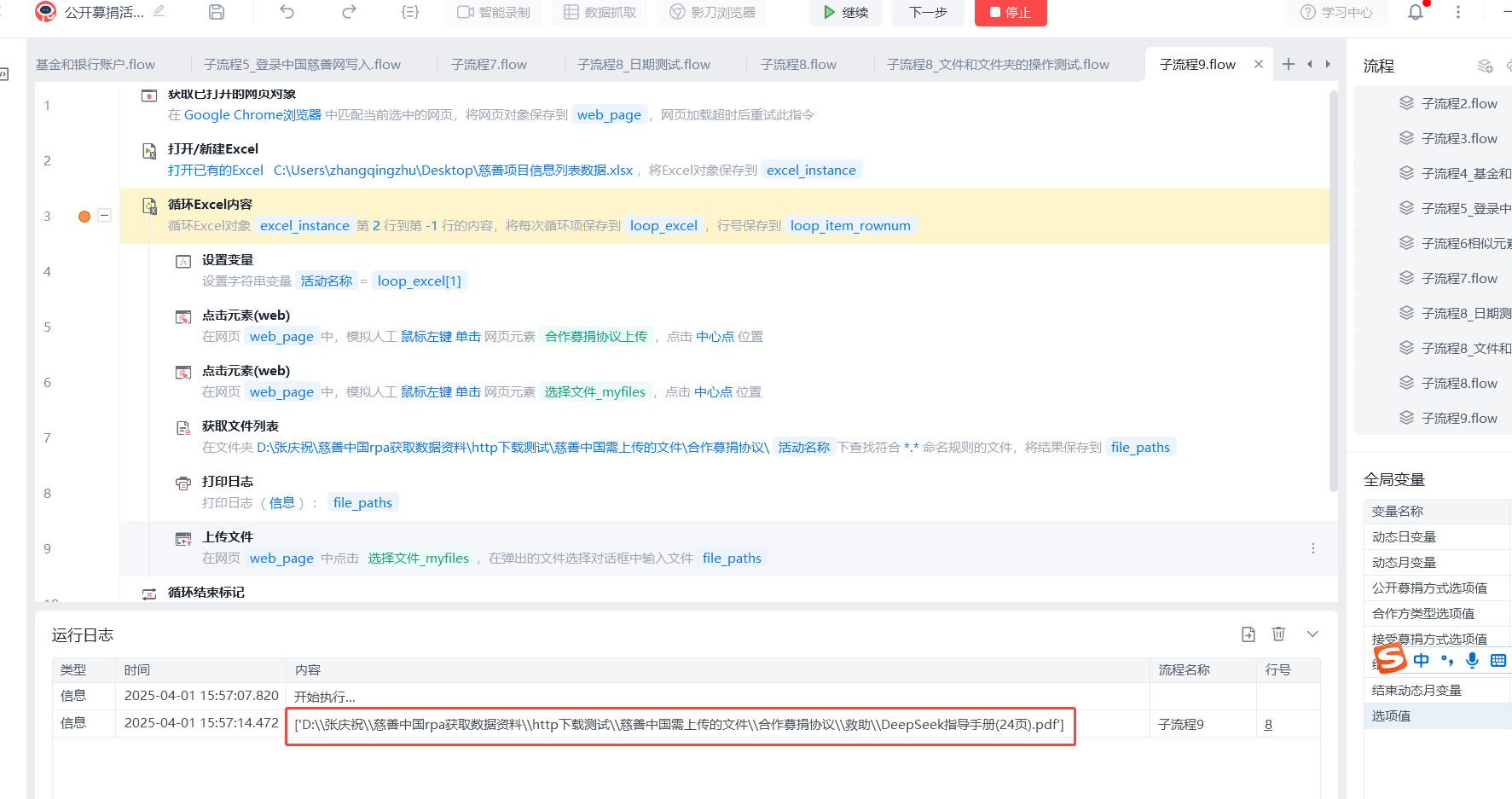Image resolution: width=1512 pixels, height=799 pixels.
Task: Open the more options menu on line 9
Action: (x=1313, y=548)
